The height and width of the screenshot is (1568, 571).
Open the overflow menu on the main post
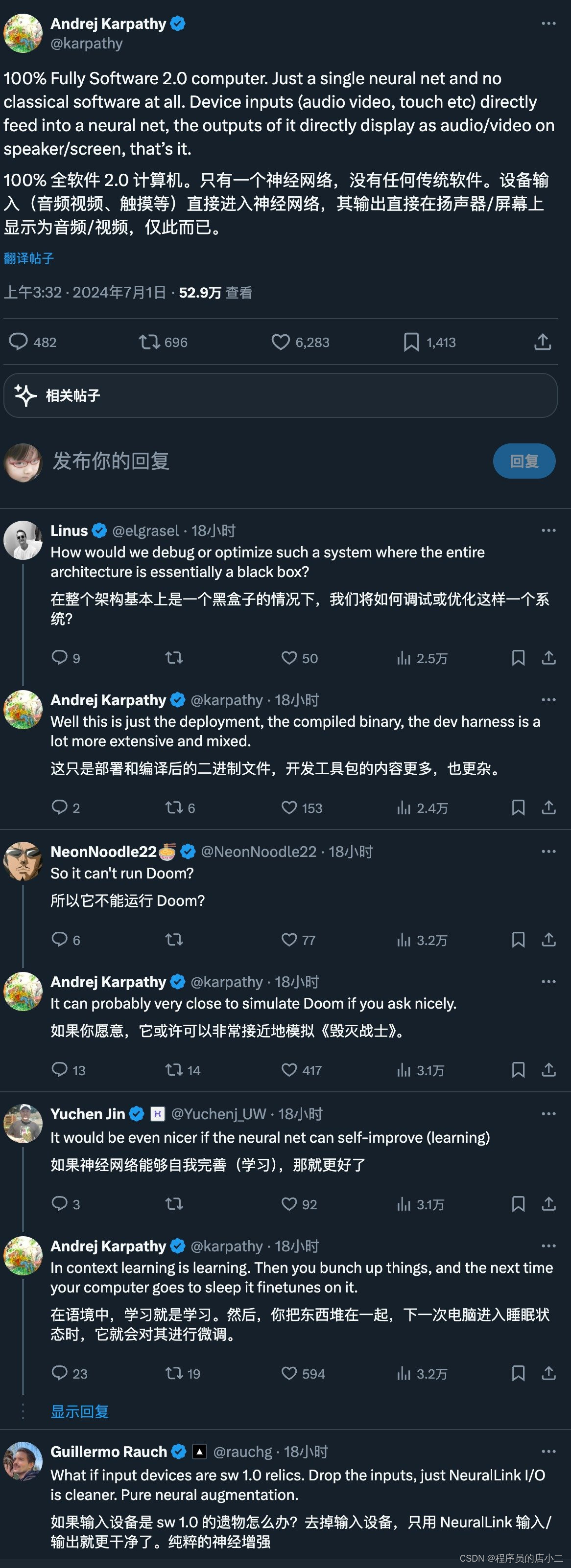549,23
